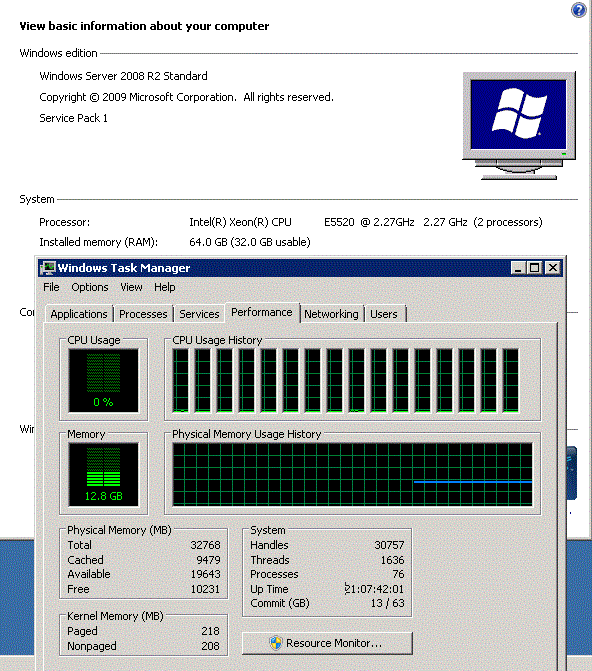This screenshot has width=592, height=671.
Task: Switch to the Services tab
Action: point(199,314)
